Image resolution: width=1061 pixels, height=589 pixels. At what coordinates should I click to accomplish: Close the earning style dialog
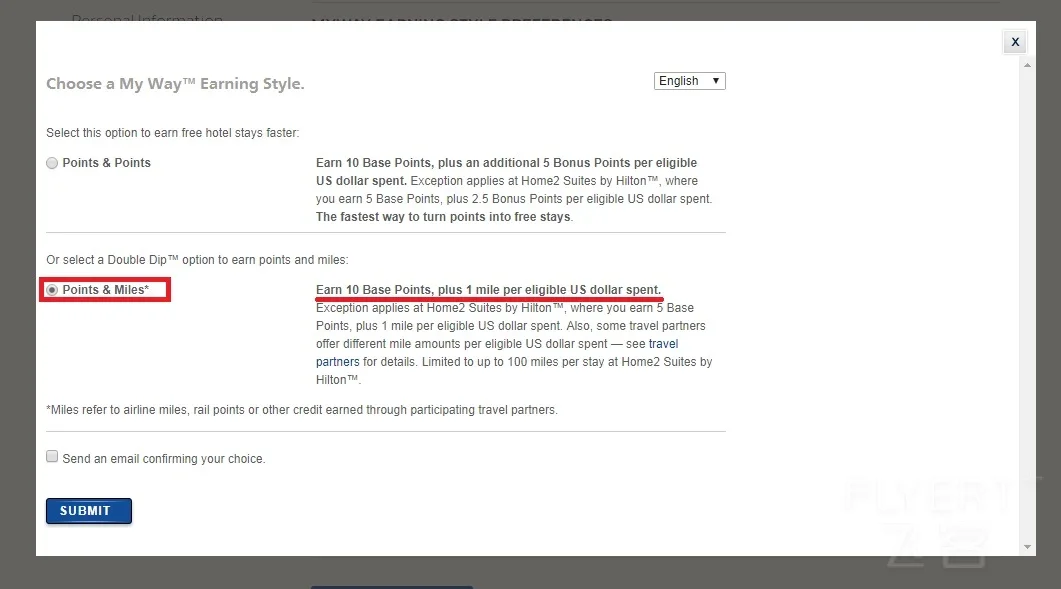click(x=1015, y=42)
